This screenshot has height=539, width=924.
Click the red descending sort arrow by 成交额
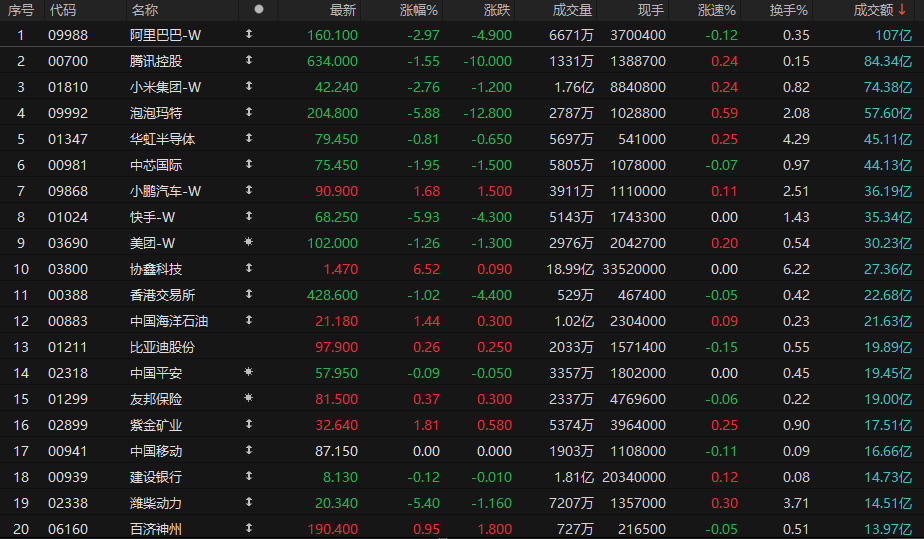(x=902, y=9)
